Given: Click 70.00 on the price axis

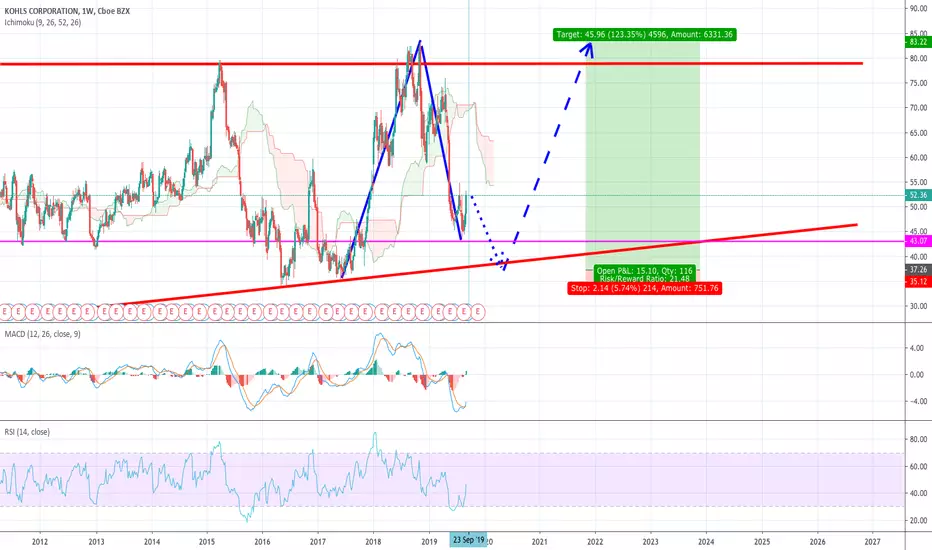Looking at the screenshot, I should [918, 108].
